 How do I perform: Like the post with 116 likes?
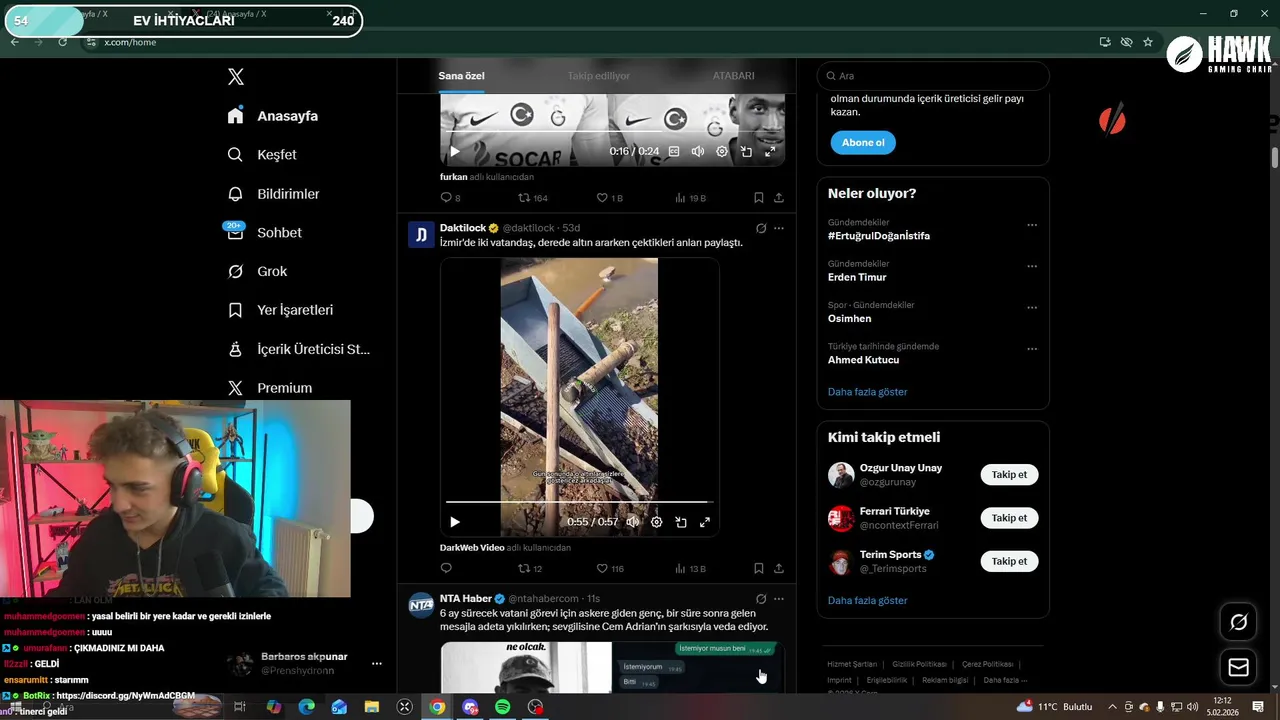pyautogui.click(x=610, y=568)
